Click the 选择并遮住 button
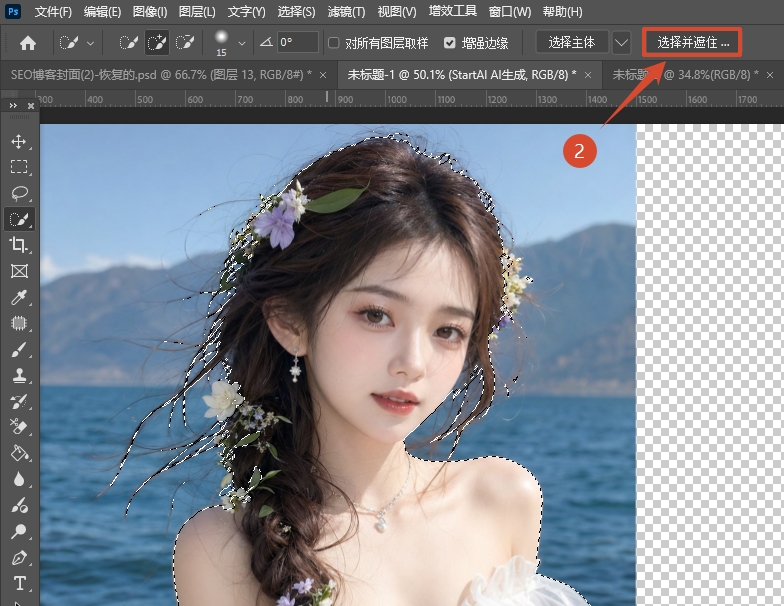 click(x=692, y=43)
